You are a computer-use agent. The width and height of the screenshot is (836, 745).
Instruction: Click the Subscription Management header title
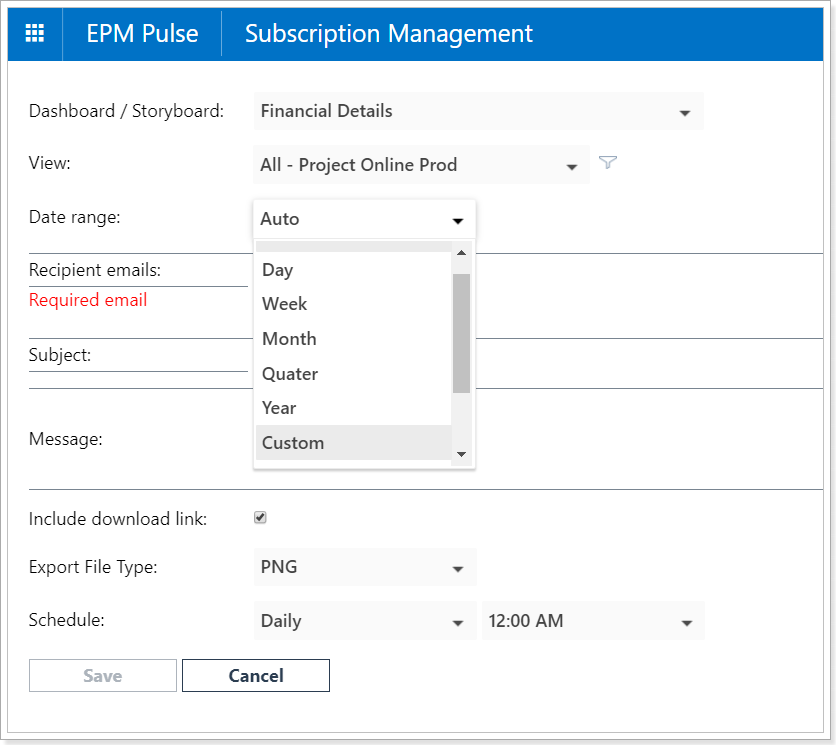click(x=389, y=34)
